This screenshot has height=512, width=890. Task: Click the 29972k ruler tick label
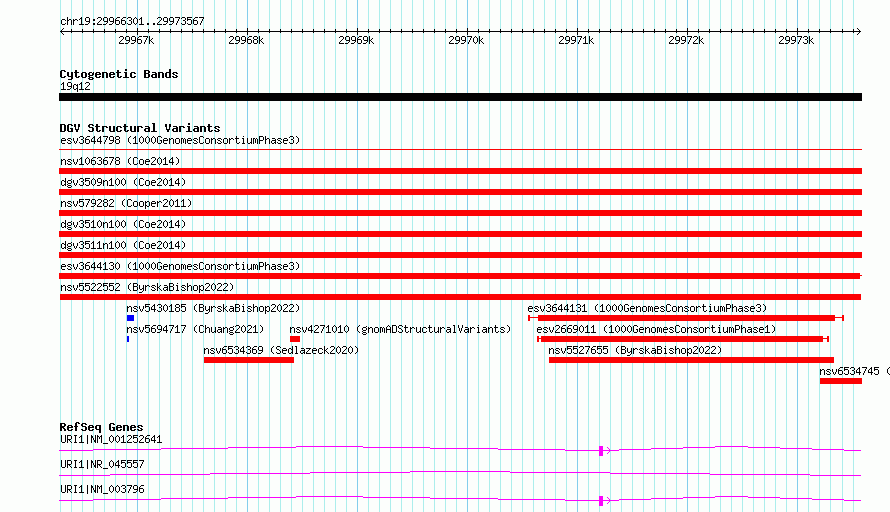coord(686,40)
